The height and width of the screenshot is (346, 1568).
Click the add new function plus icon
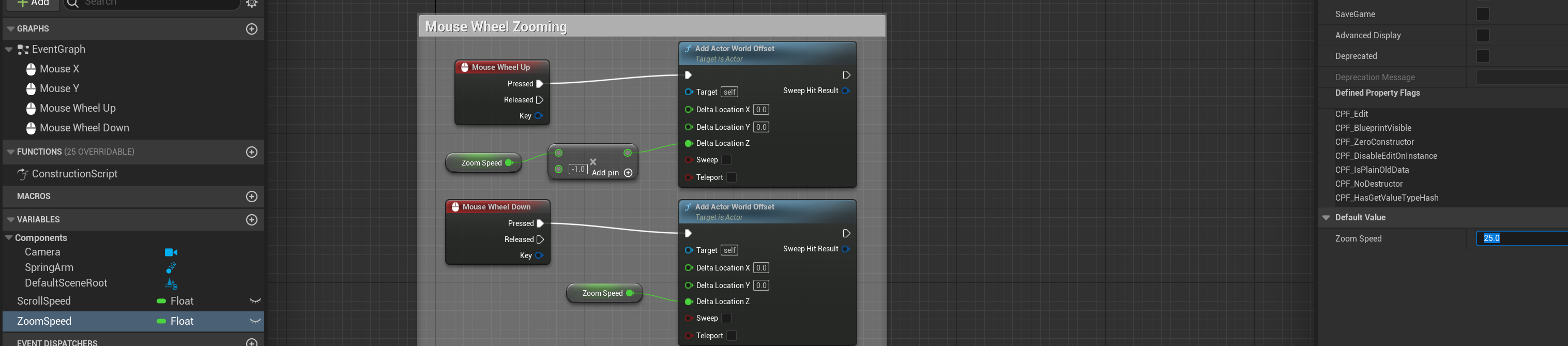coord(251,152)
